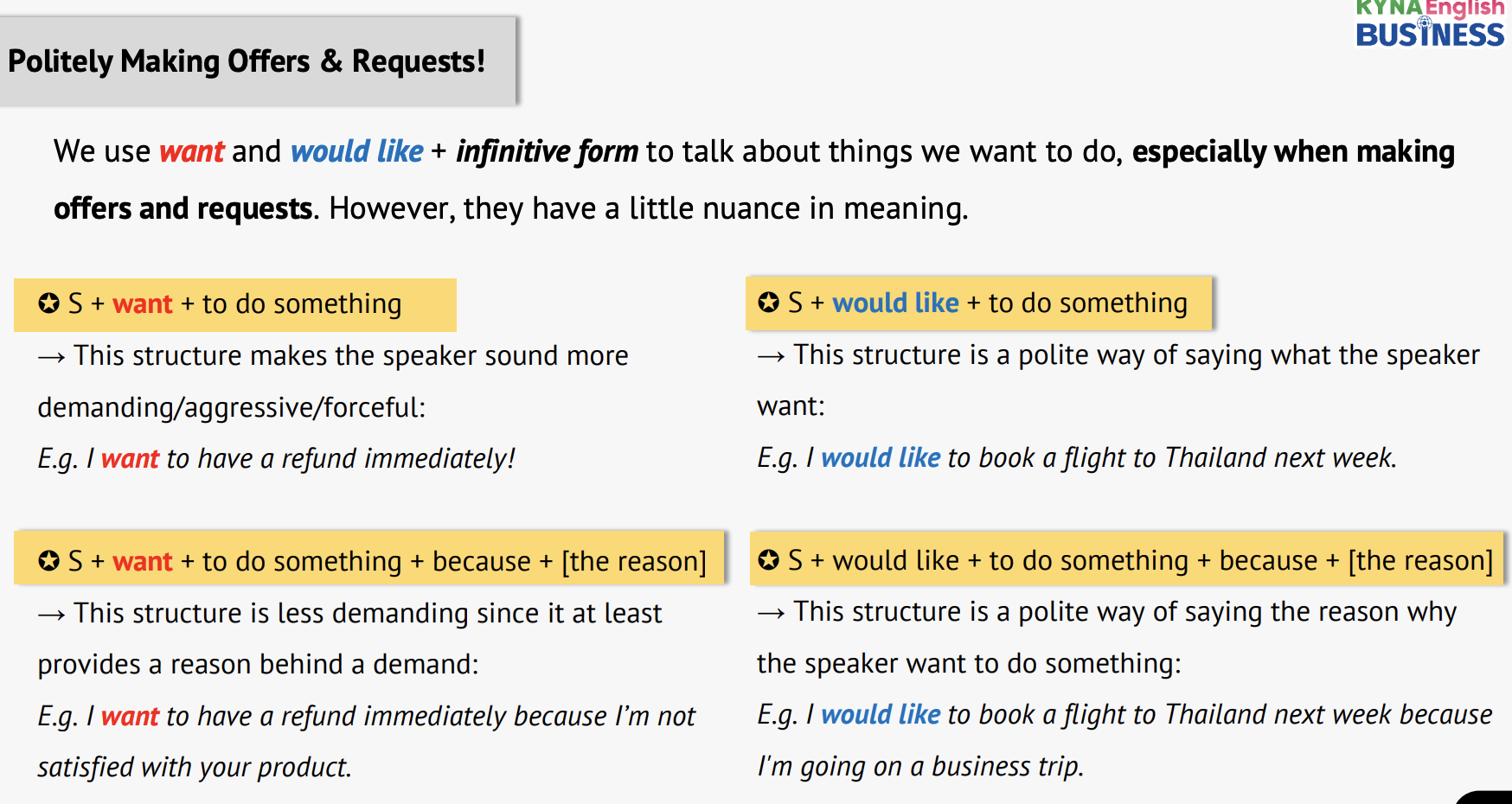Click the KYNA English Business logo
Image resolution: width=1512 pixels, height=804 pixels.
1429,24
